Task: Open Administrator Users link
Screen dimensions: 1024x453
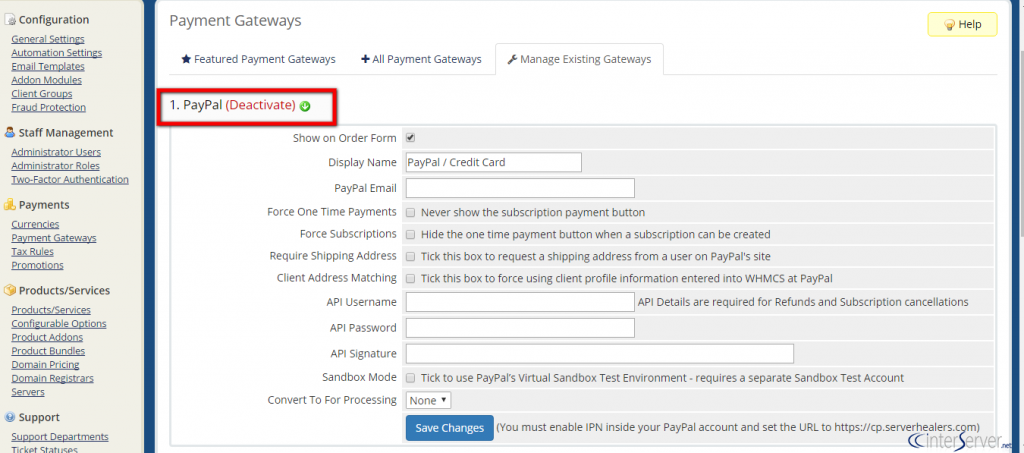Action: tap(56, 152)
